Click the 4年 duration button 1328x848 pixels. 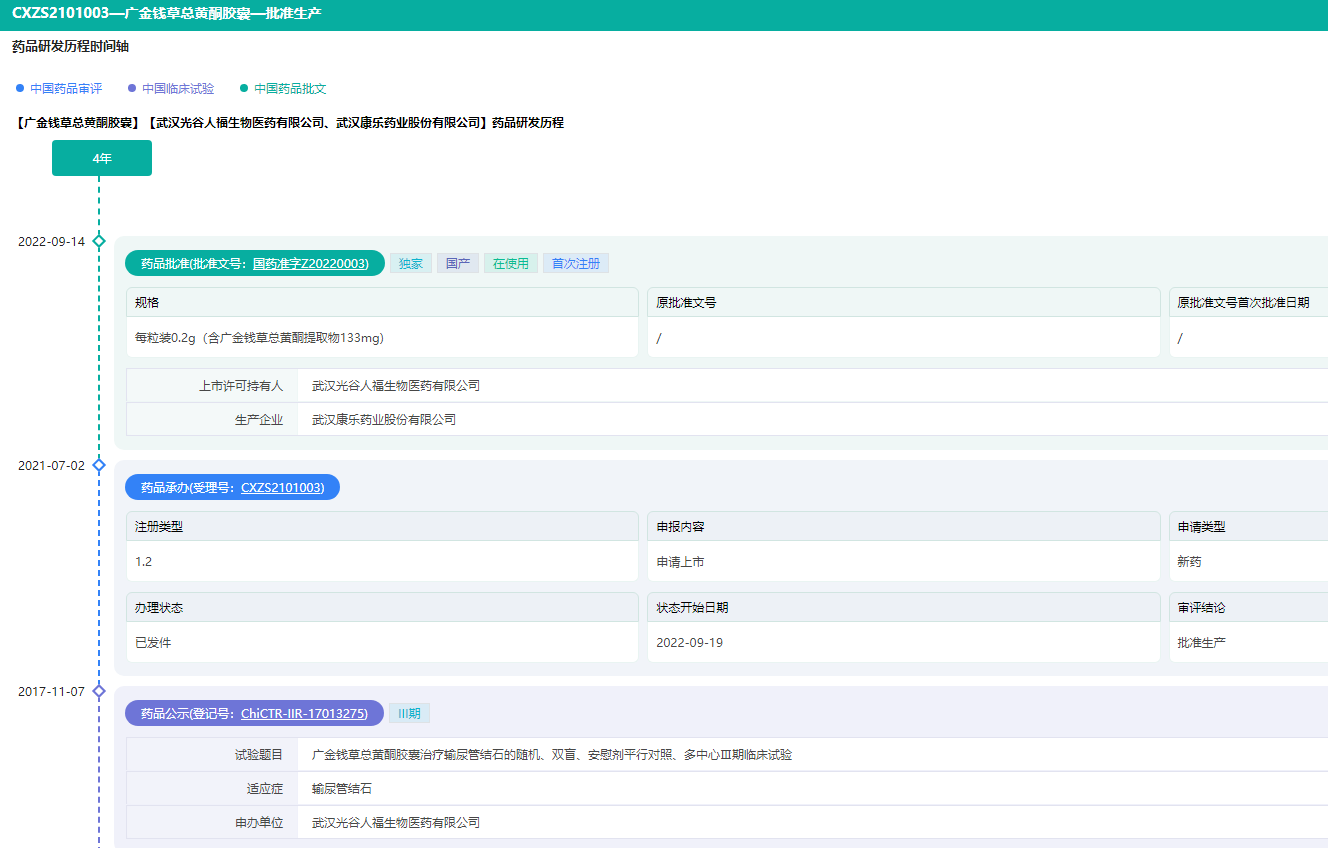pos(102,158)
